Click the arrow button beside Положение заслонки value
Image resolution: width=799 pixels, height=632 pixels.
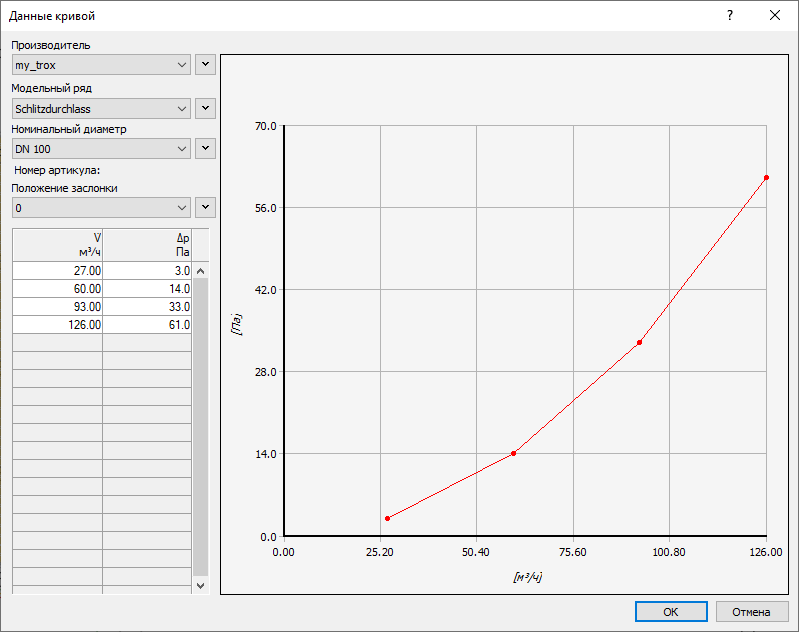205,207
